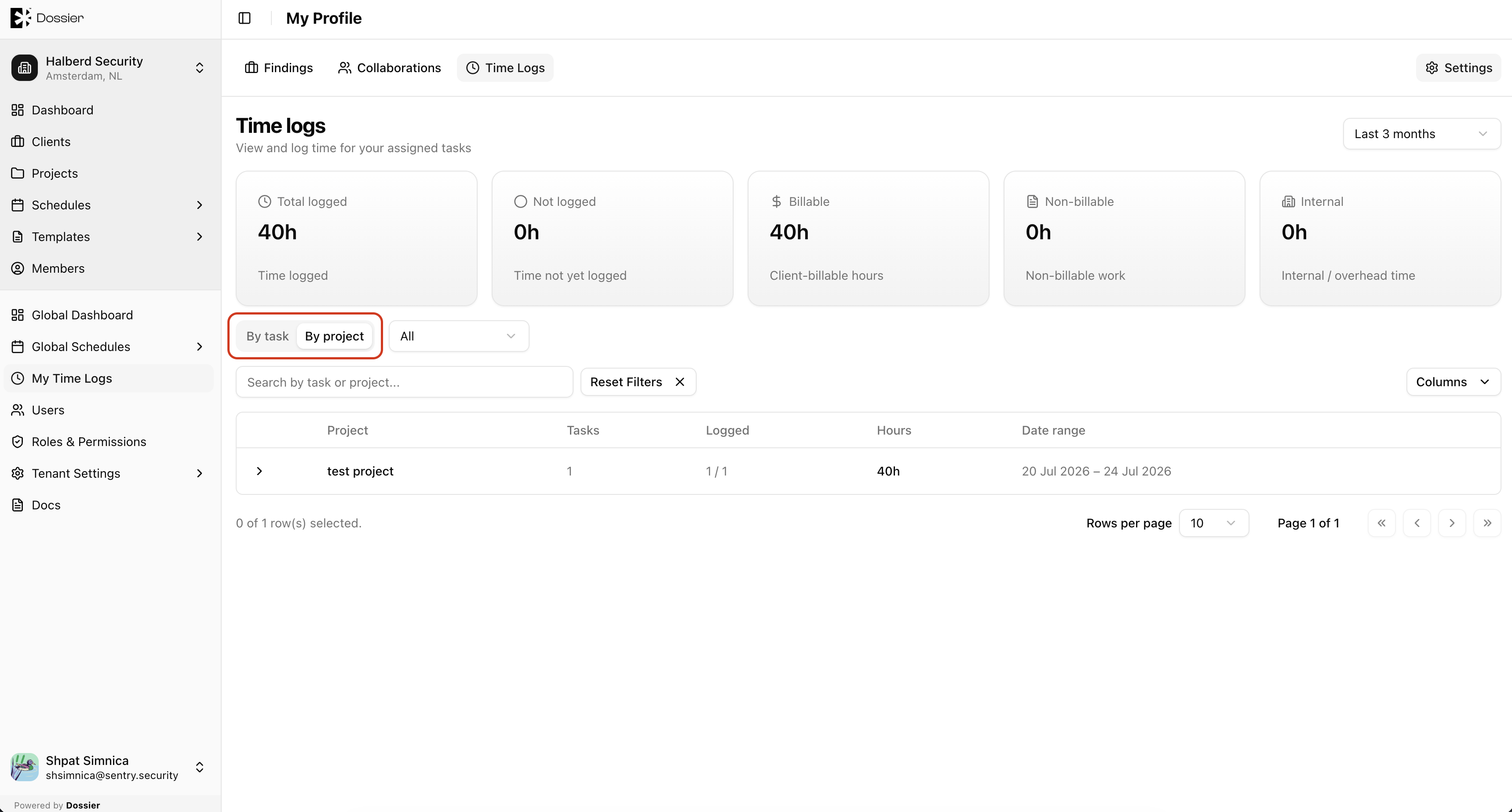Change rows per page dropdown
The height and width of the screenshot is (812, 1512).
coord(1213,523)
